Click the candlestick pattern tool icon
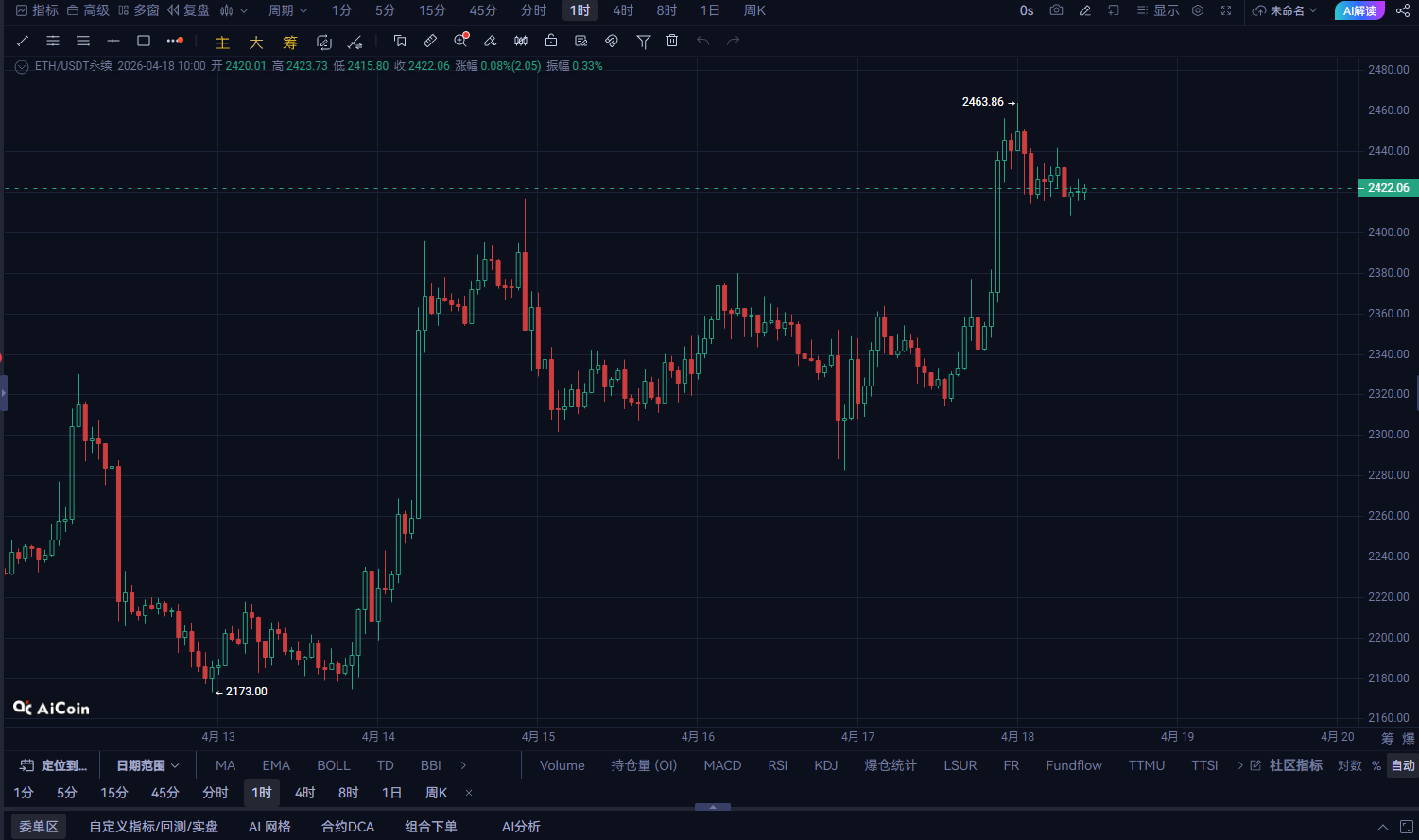The width and height of the screenshot is (1419, 840). [x=521, y=41]
